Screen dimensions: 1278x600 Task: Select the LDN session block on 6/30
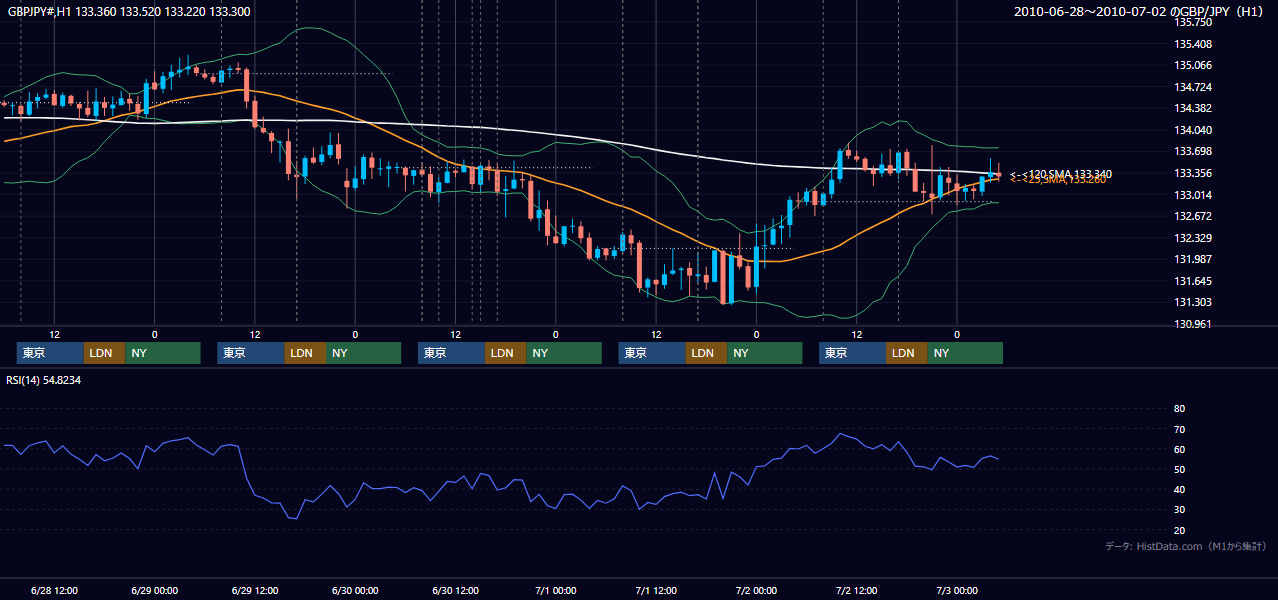(506, 353)
